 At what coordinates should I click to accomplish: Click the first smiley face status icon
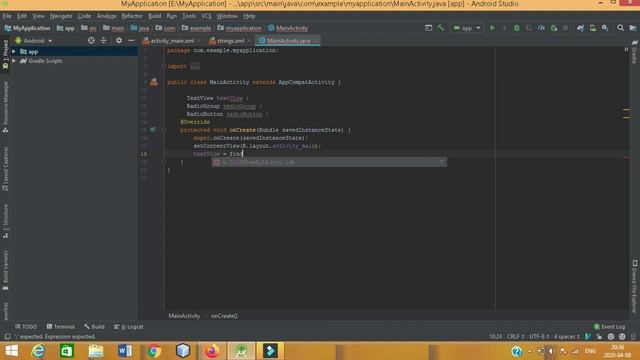point(611,337)
